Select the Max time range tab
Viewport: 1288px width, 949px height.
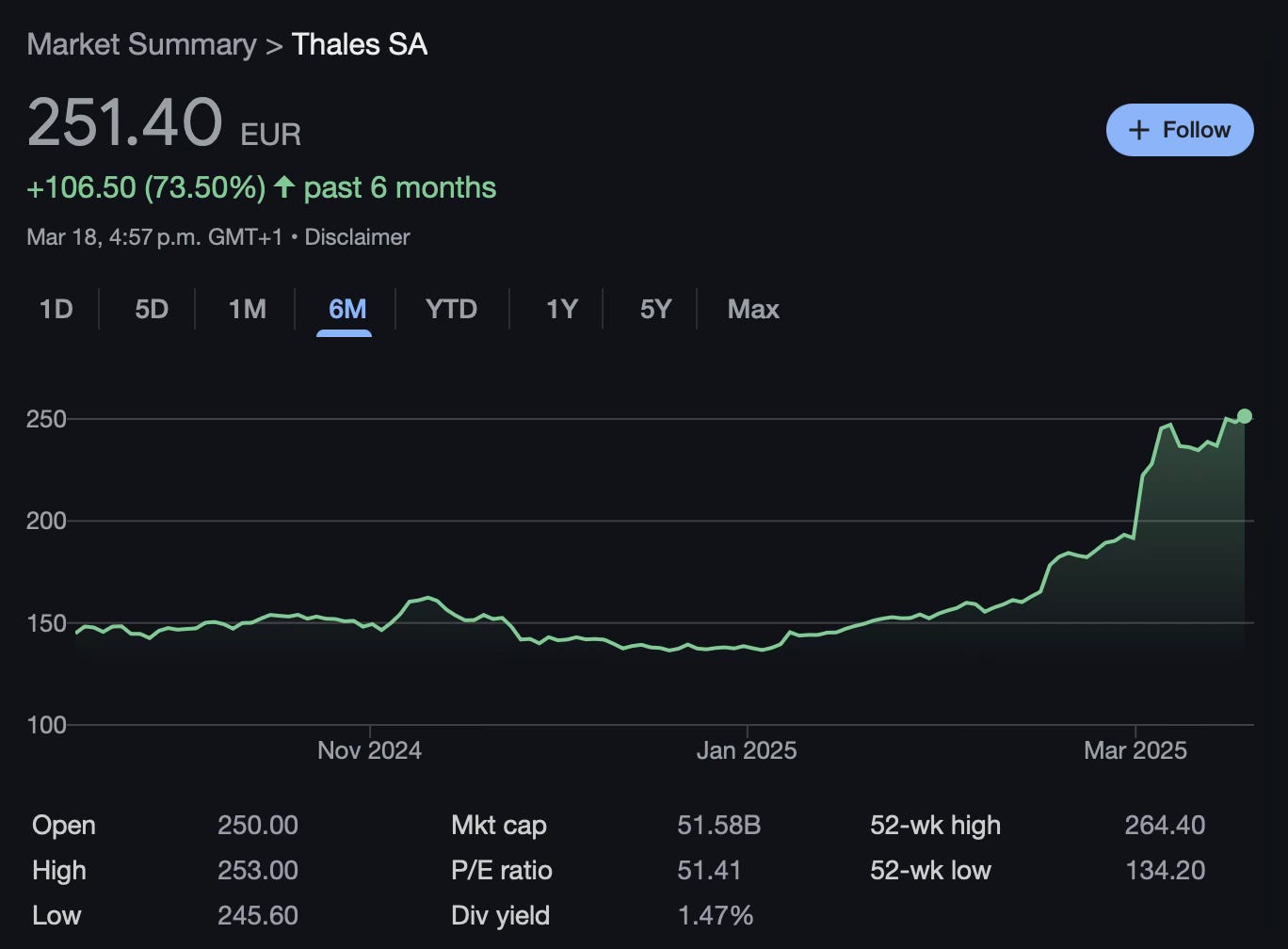tap(753, 309)
